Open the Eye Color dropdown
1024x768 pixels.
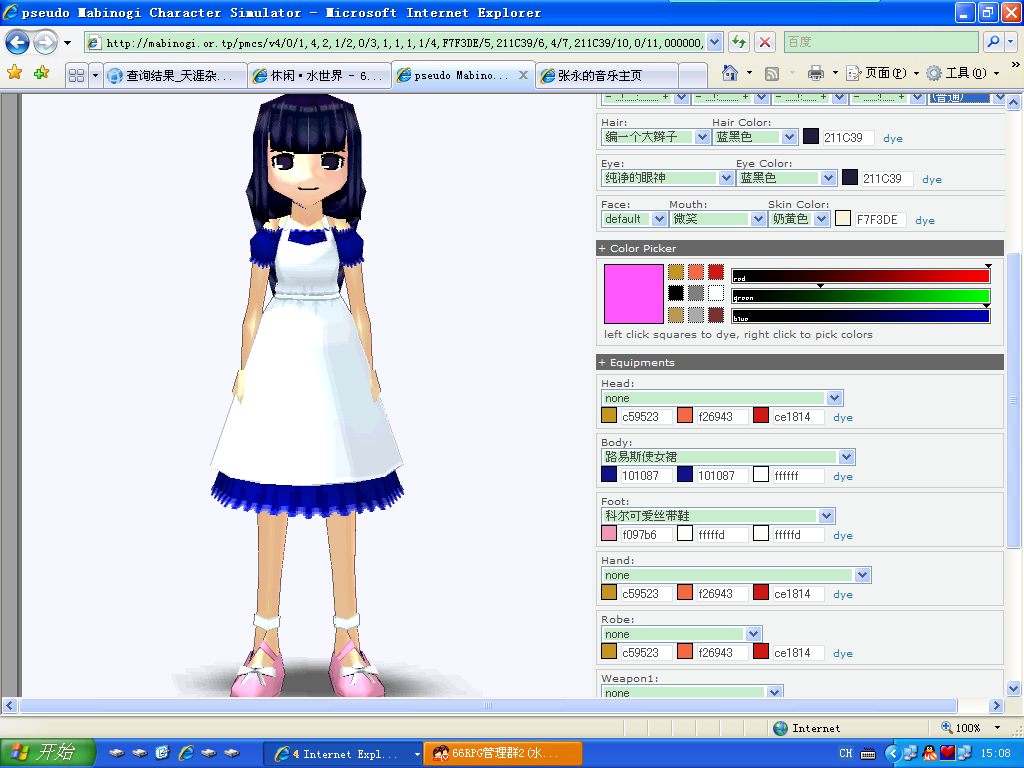pyautogui.click(x=786, y=178)
